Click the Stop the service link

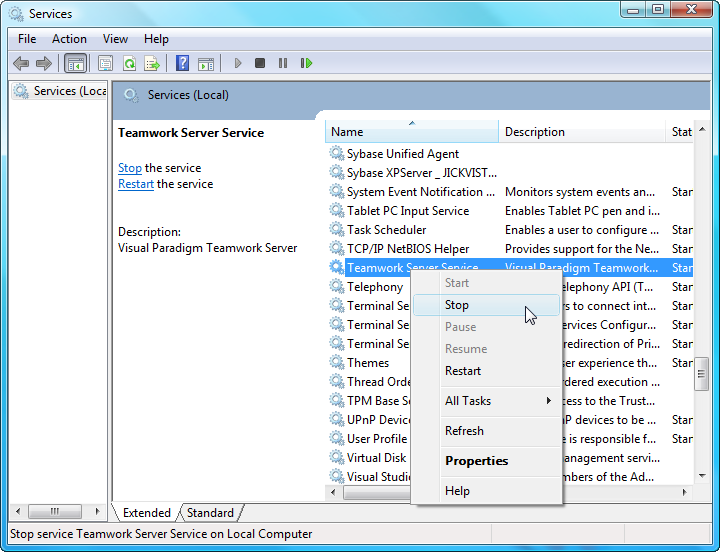[x=129, y=168]
